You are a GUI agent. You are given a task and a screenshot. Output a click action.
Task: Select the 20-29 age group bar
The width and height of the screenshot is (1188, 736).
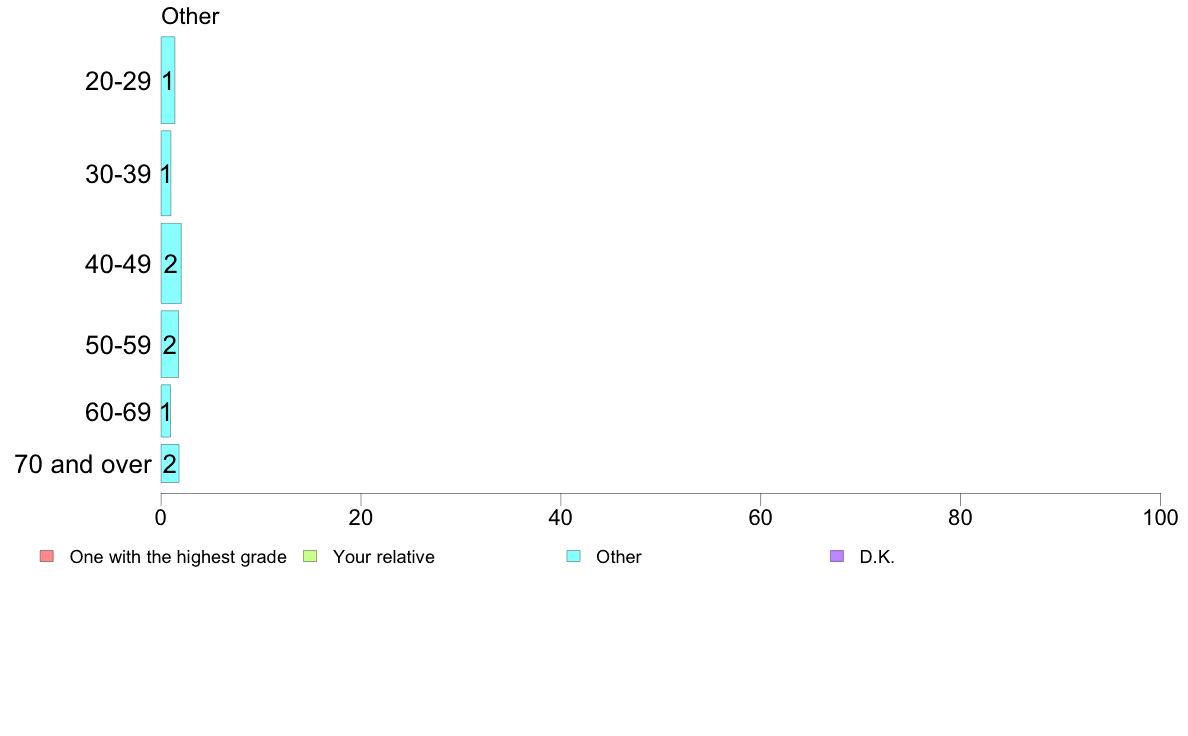(167, 80)
